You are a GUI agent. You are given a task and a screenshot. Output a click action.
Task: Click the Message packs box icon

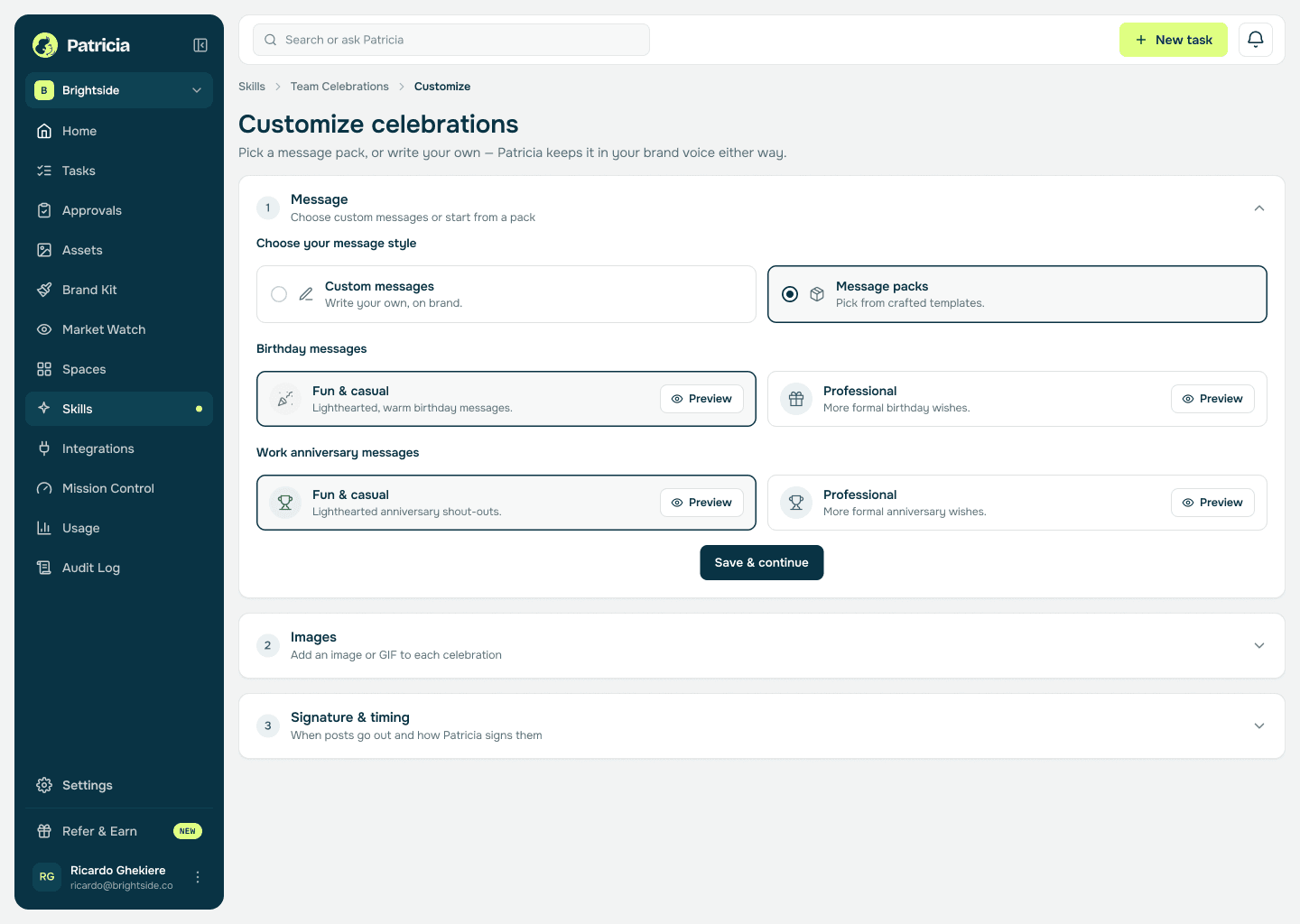click(x=817, y=294)
